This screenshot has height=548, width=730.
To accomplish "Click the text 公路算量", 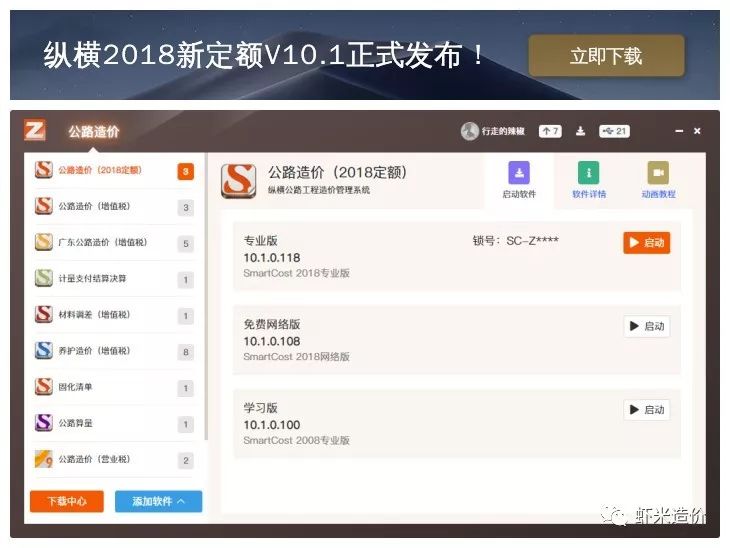I will [75, 423].
